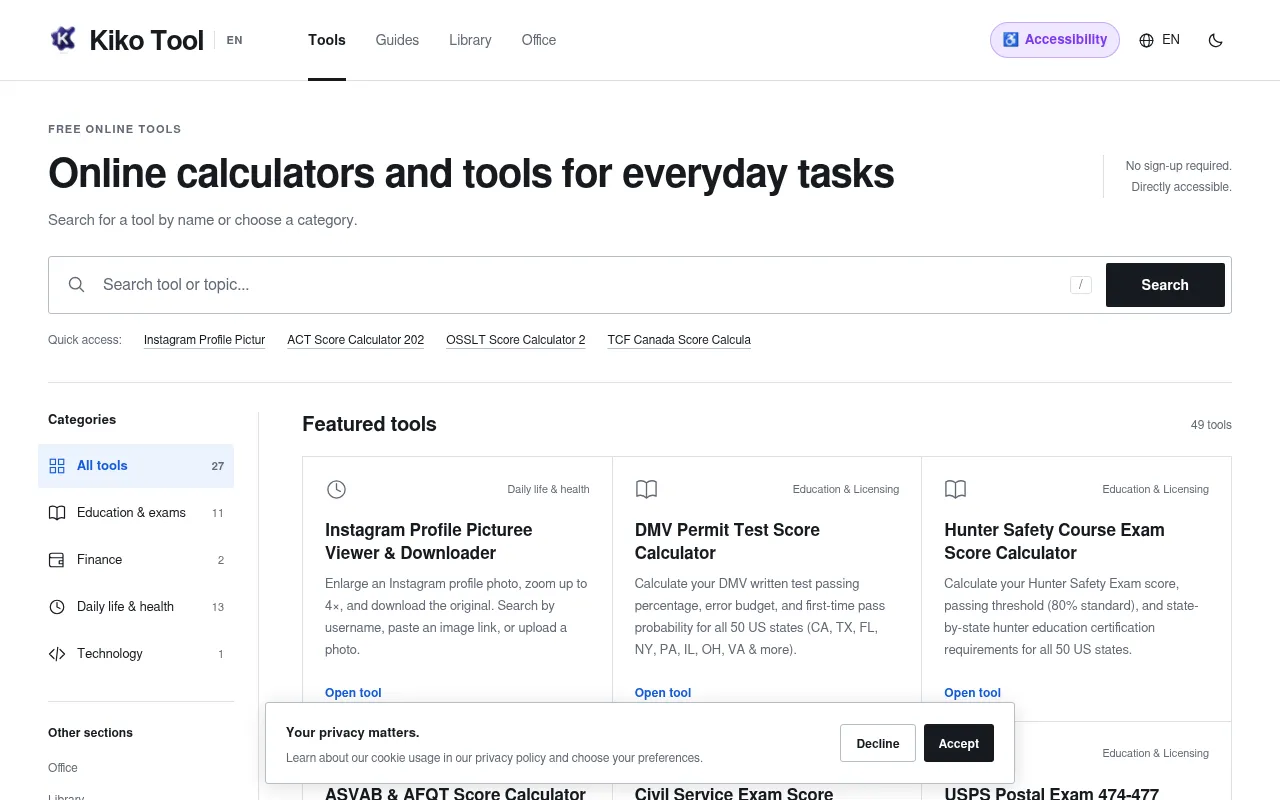Viewport: 1280px width, 800px height.
Task: Open the EN language selector with globe icon
Action: point(1160,40)
